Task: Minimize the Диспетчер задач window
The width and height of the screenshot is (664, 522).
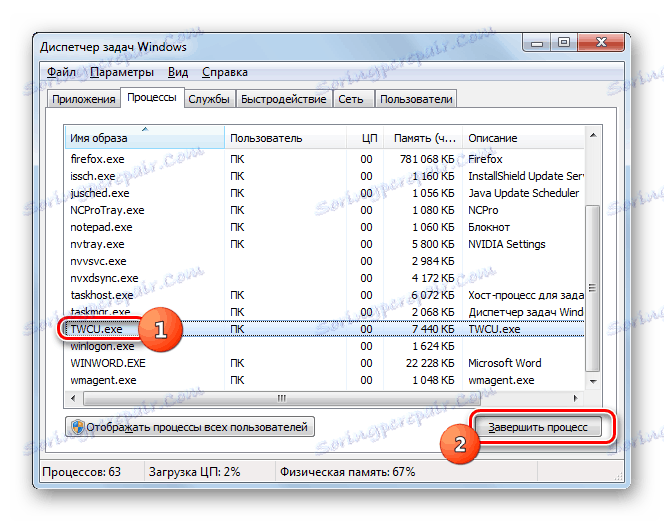Action: (537, 43)
